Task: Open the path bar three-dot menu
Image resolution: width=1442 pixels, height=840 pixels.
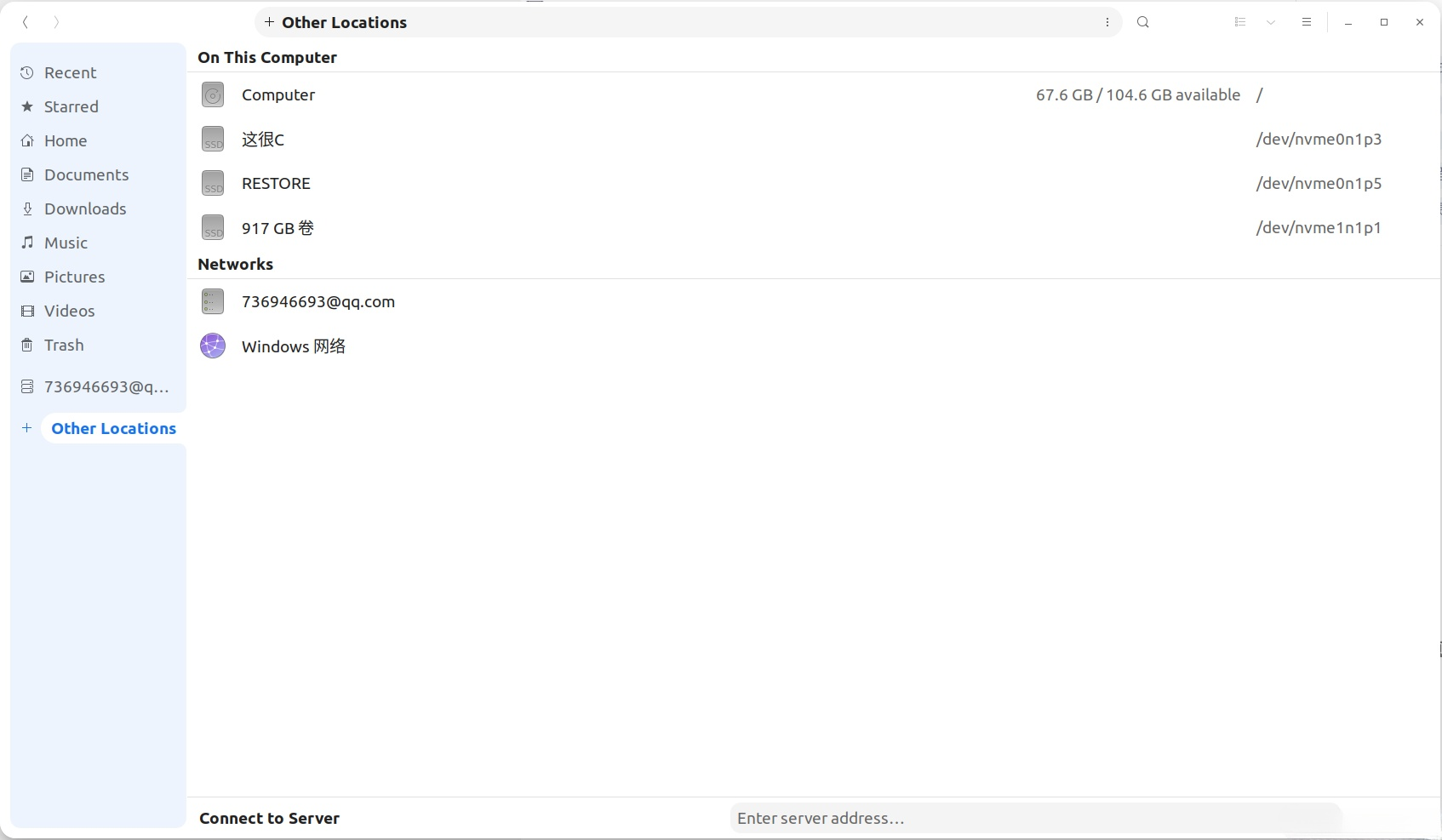Action: click(x=1107, y=23)
